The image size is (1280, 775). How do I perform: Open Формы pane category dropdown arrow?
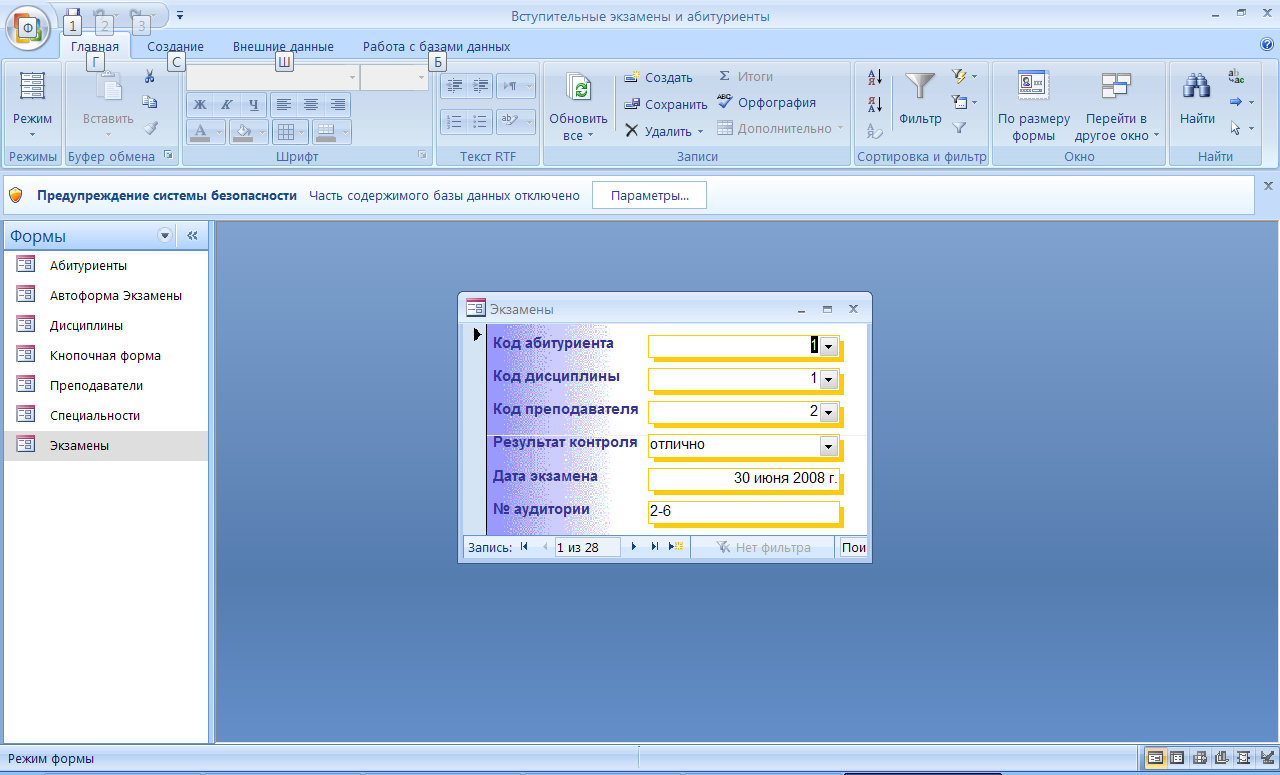click(165, 236)
